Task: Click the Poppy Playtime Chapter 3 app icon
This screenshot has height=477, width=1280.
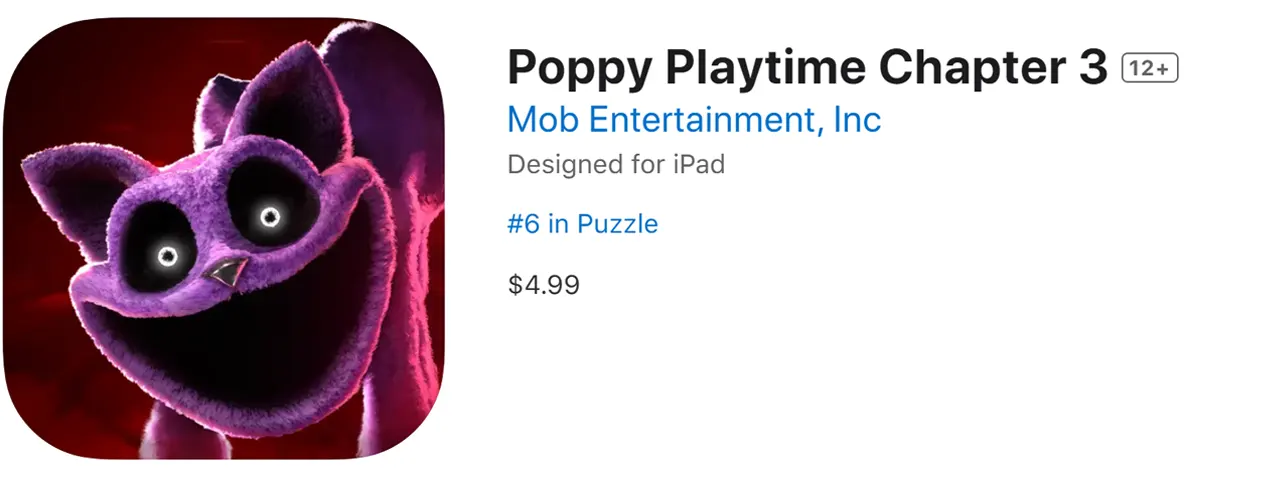Action: coord(224,238)
